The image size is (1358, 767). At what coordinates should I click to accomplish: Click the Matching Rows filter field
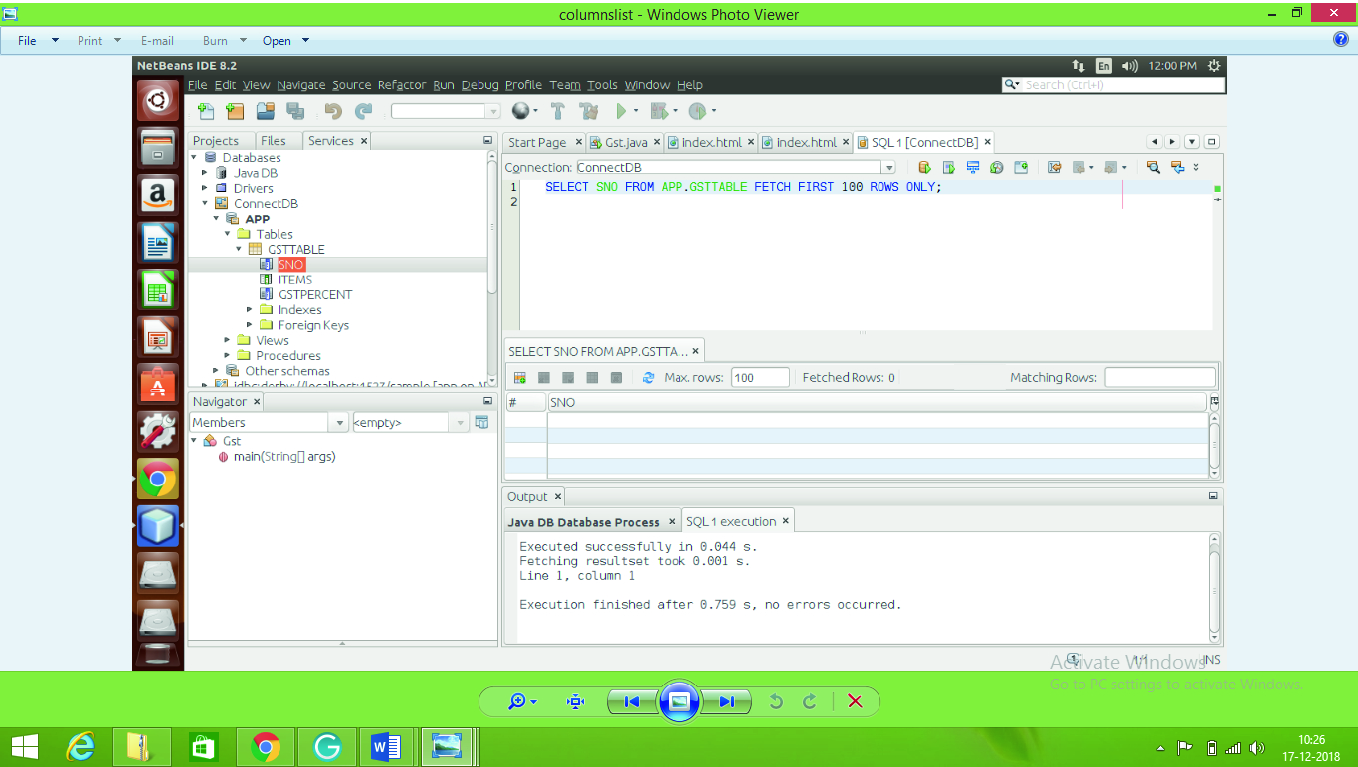tap(1160, 378)
